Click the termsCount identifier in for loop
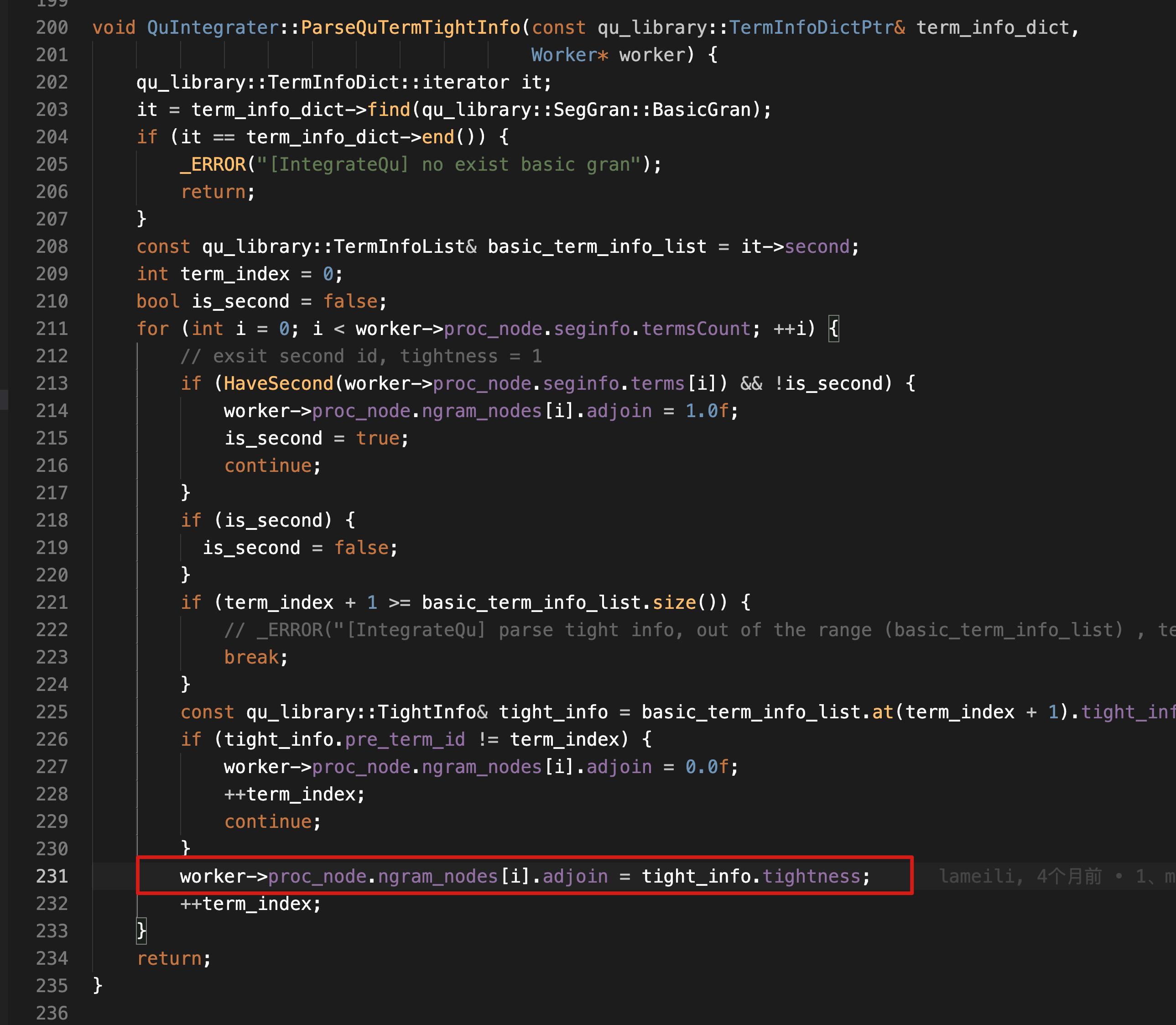1176x1025 pixels. [696, 329]
